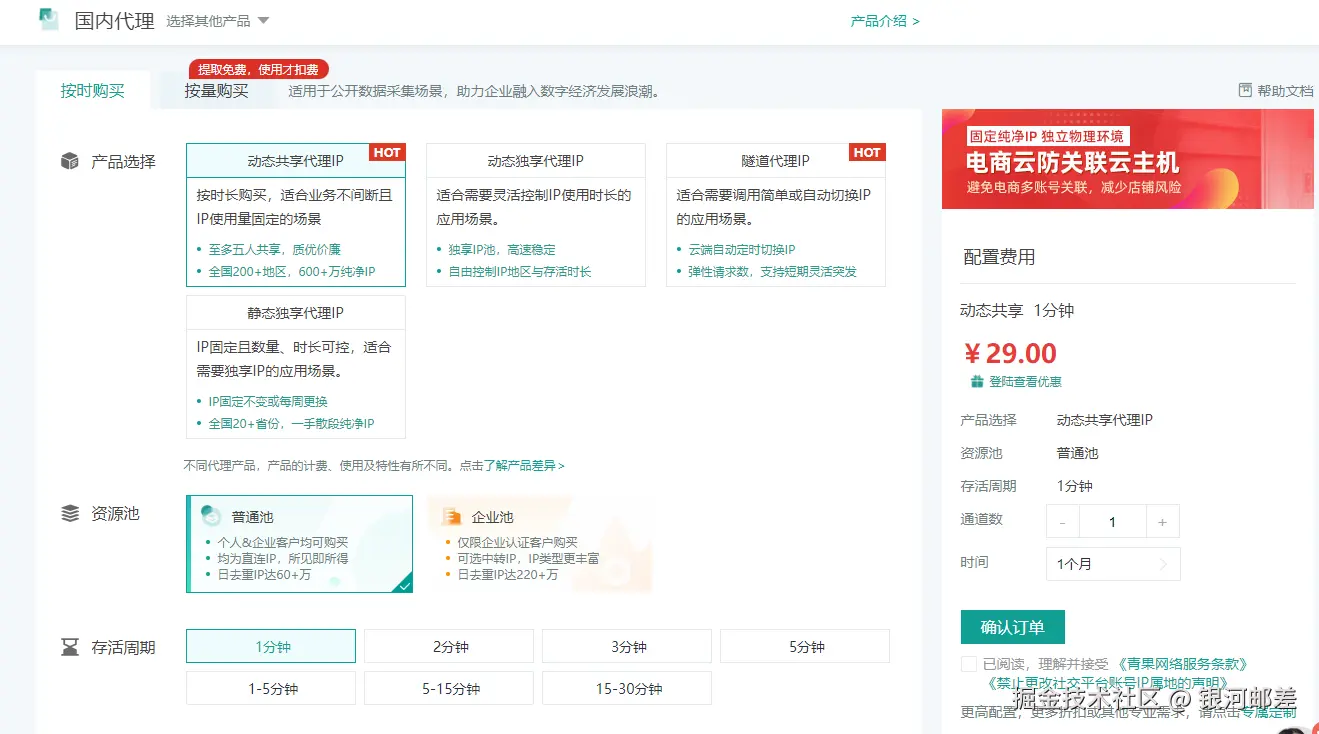The image size is (1319, 734).
Task: Choose the 5分钟 survival period
Action: click(x=805, y=646)
